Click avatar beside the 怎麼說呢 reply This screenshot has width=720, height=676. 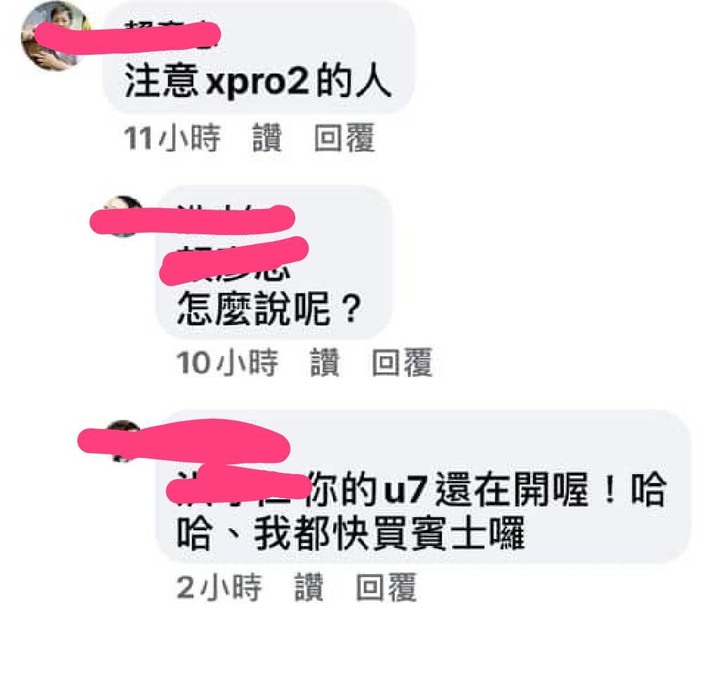pos(121,217)
